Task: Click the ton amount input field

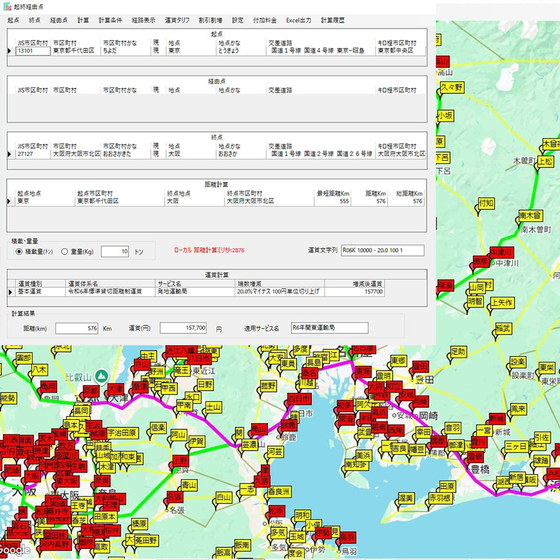Action: pos(115,251)
